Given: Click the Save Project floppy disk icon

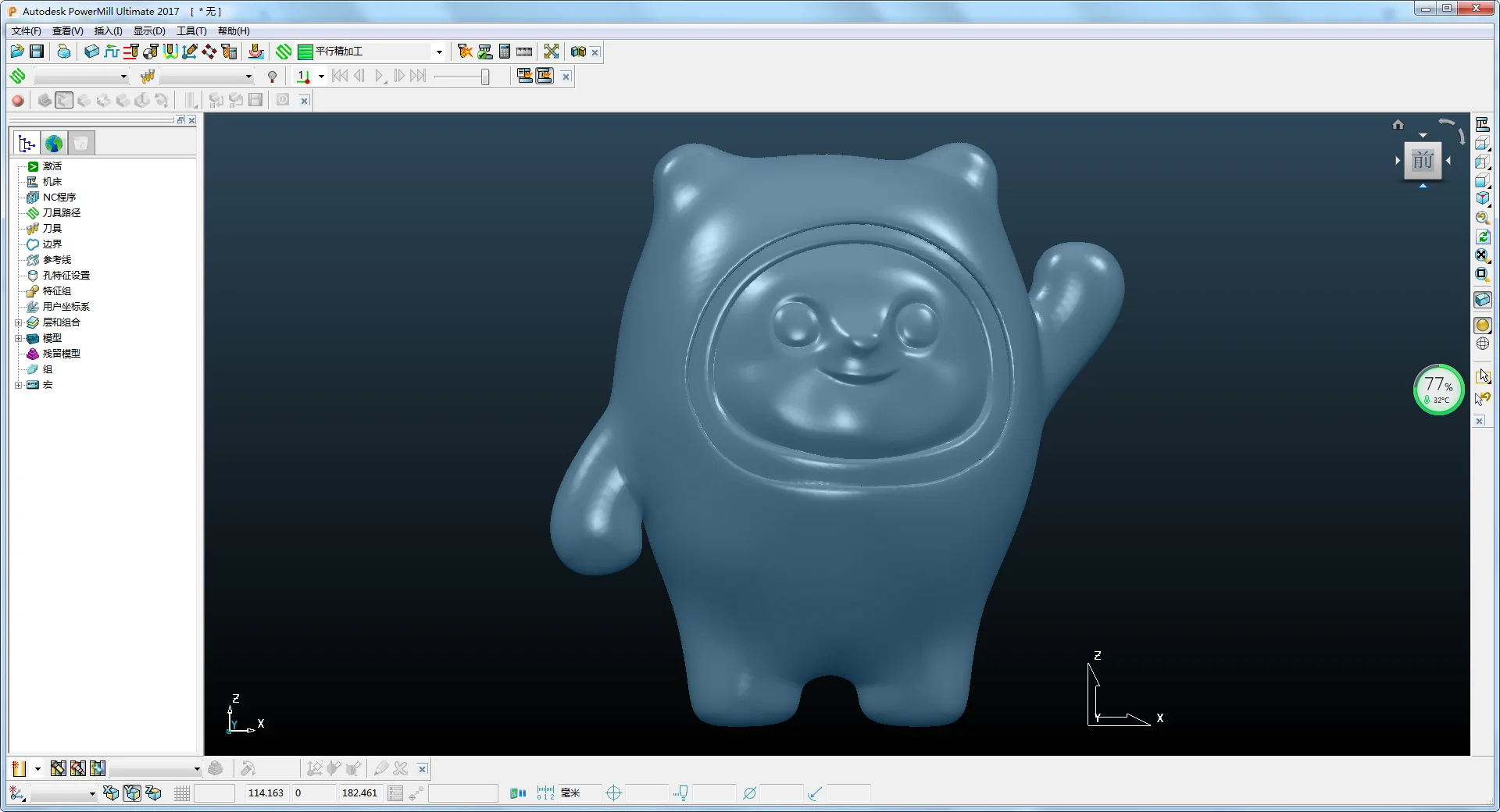Looking at the screenshot, I should pos(37,52).
